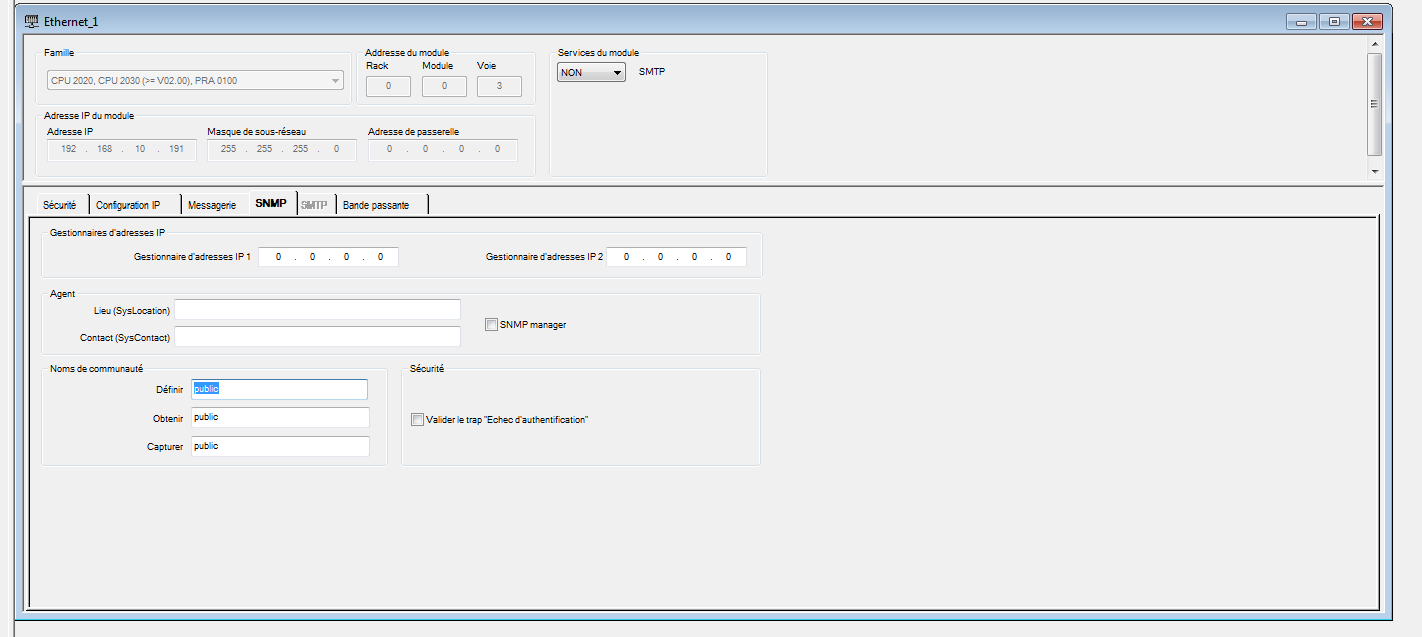Click Gestionnaire d'adresses IP 2 field
This screenshot has width=1422, height=637.
[x=676, y=257]
